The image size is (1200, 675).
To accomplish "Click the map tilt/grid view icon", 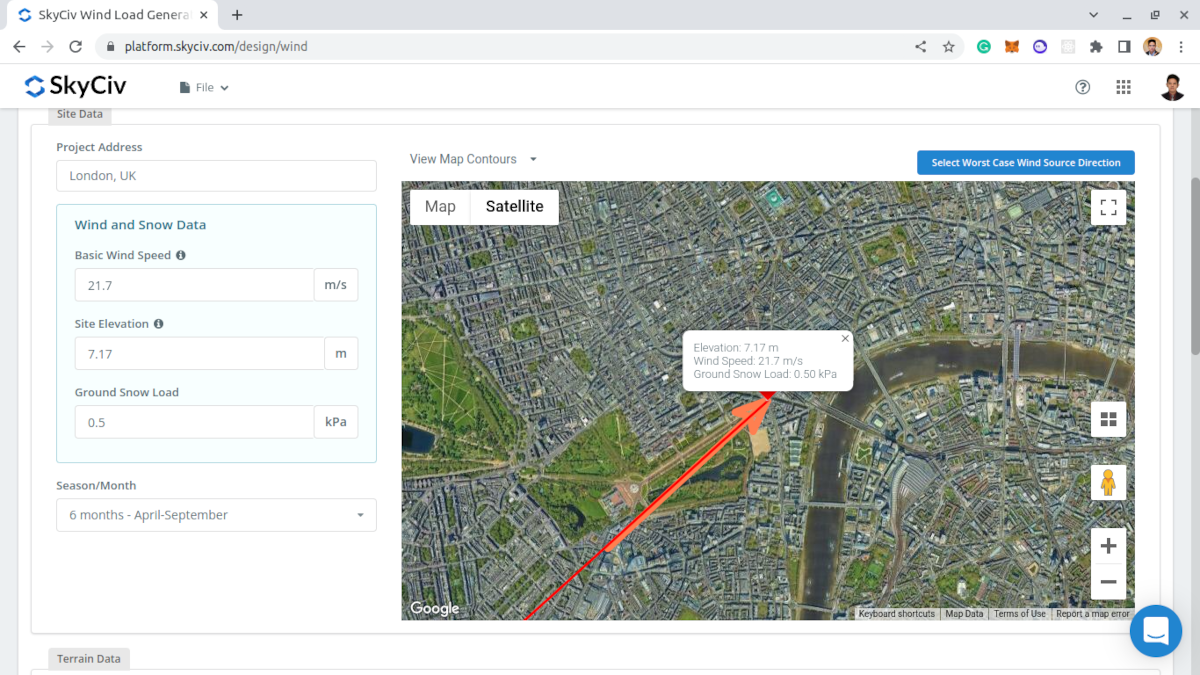I will [1108, 419].
